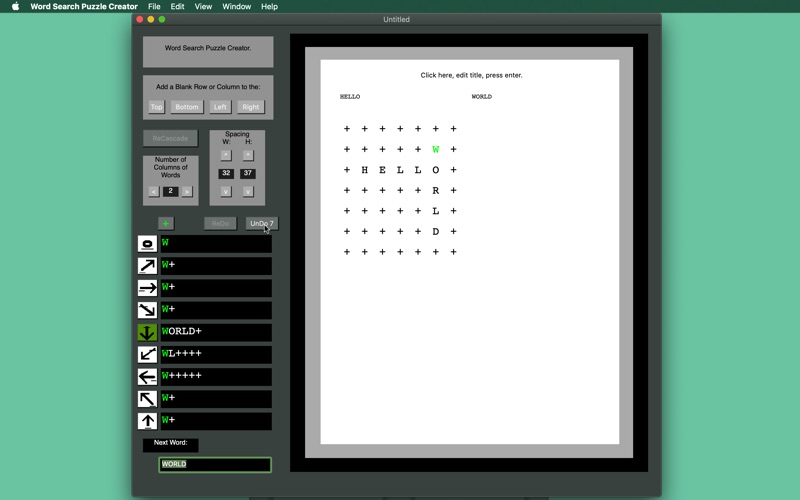Increase the number of word columns
The image size is (800, 500).
187,191
